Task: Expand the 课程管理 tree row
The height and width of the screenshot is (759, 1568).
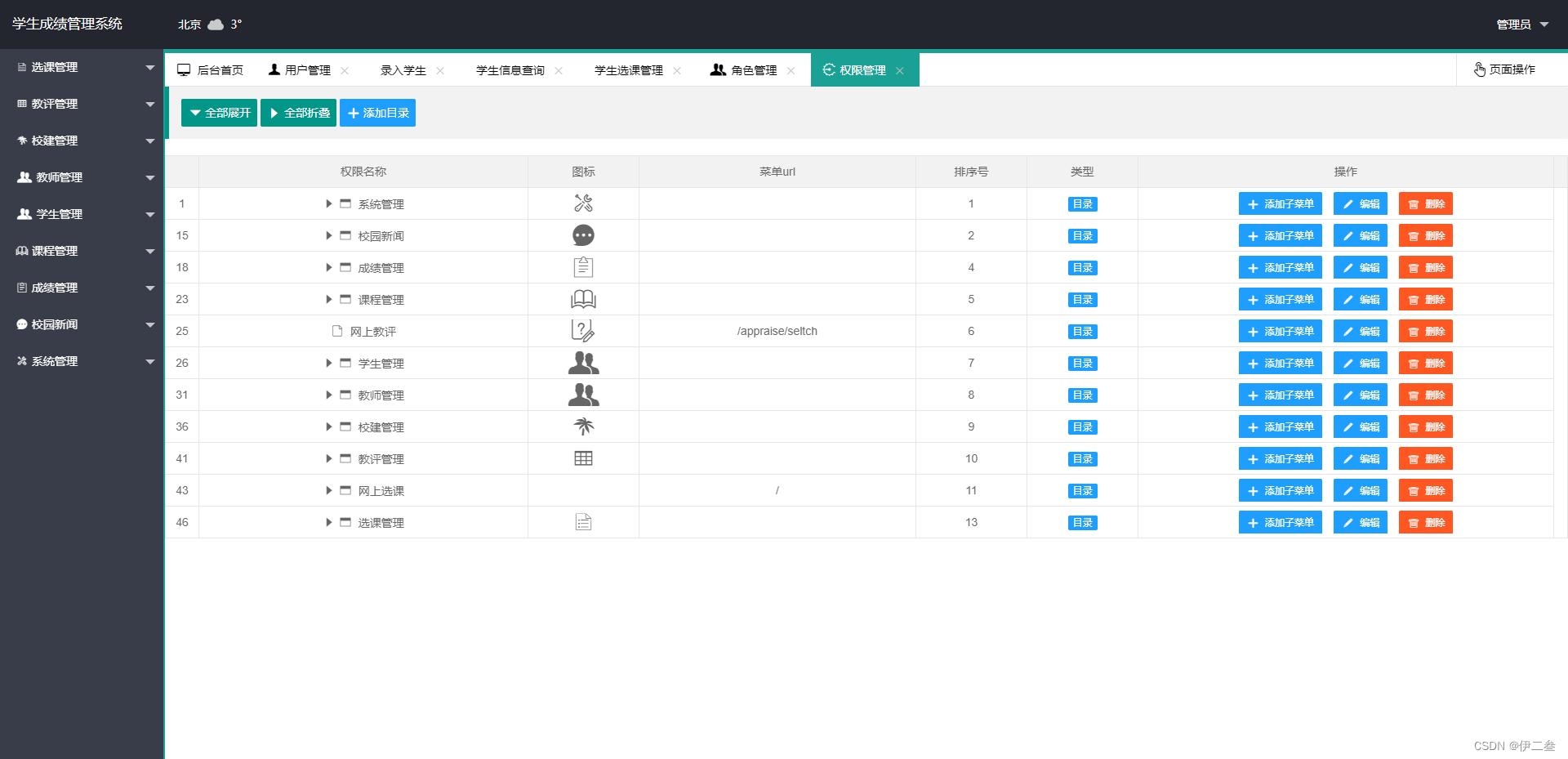Action: pyautogui.click(x=328, y=299)
